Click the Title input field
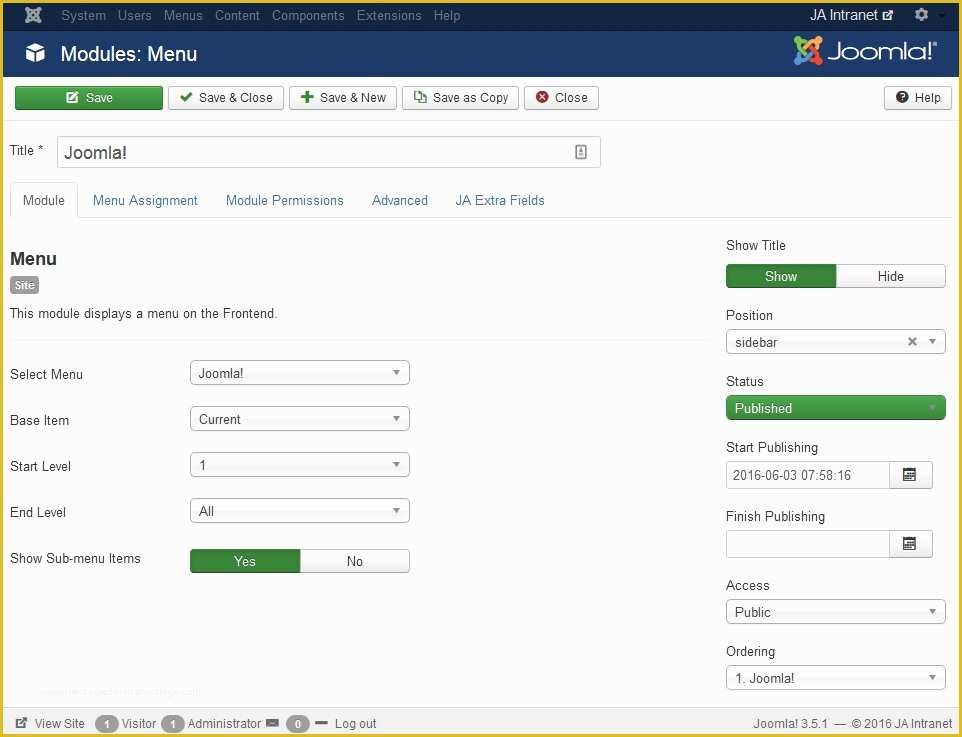Screen dimensions: 962x737 [x=329, y=152]
